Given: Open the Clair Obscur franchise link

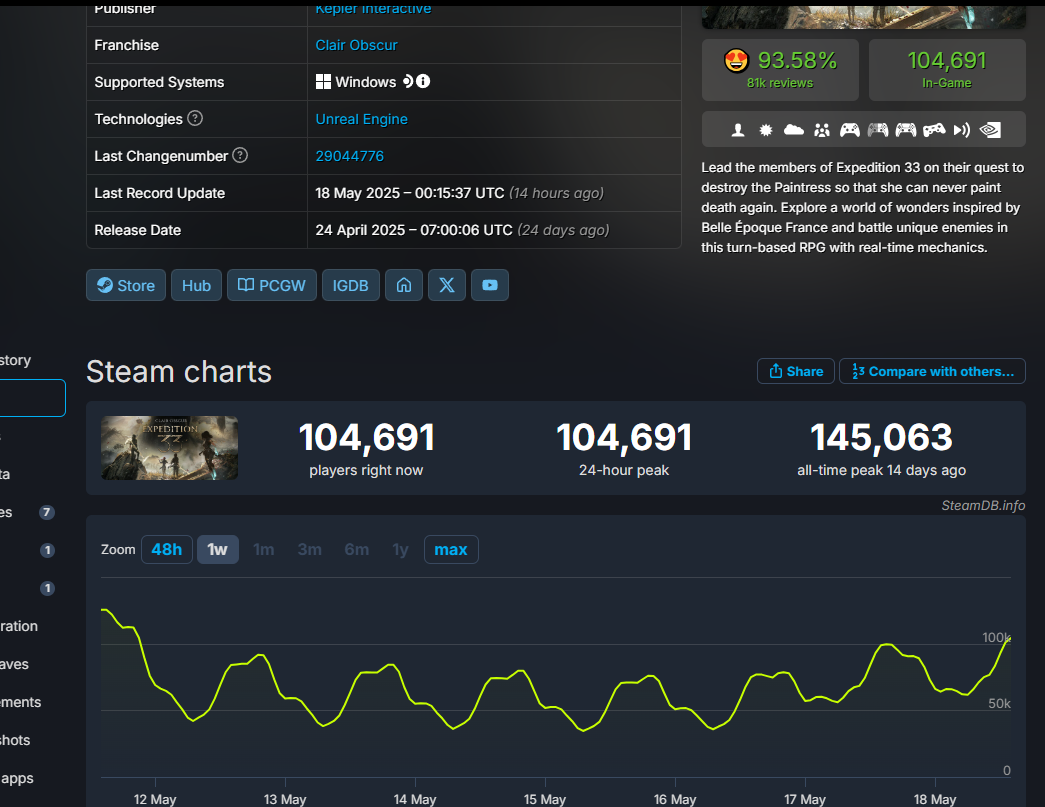Looking at the screenshot, I should [357, 45].
